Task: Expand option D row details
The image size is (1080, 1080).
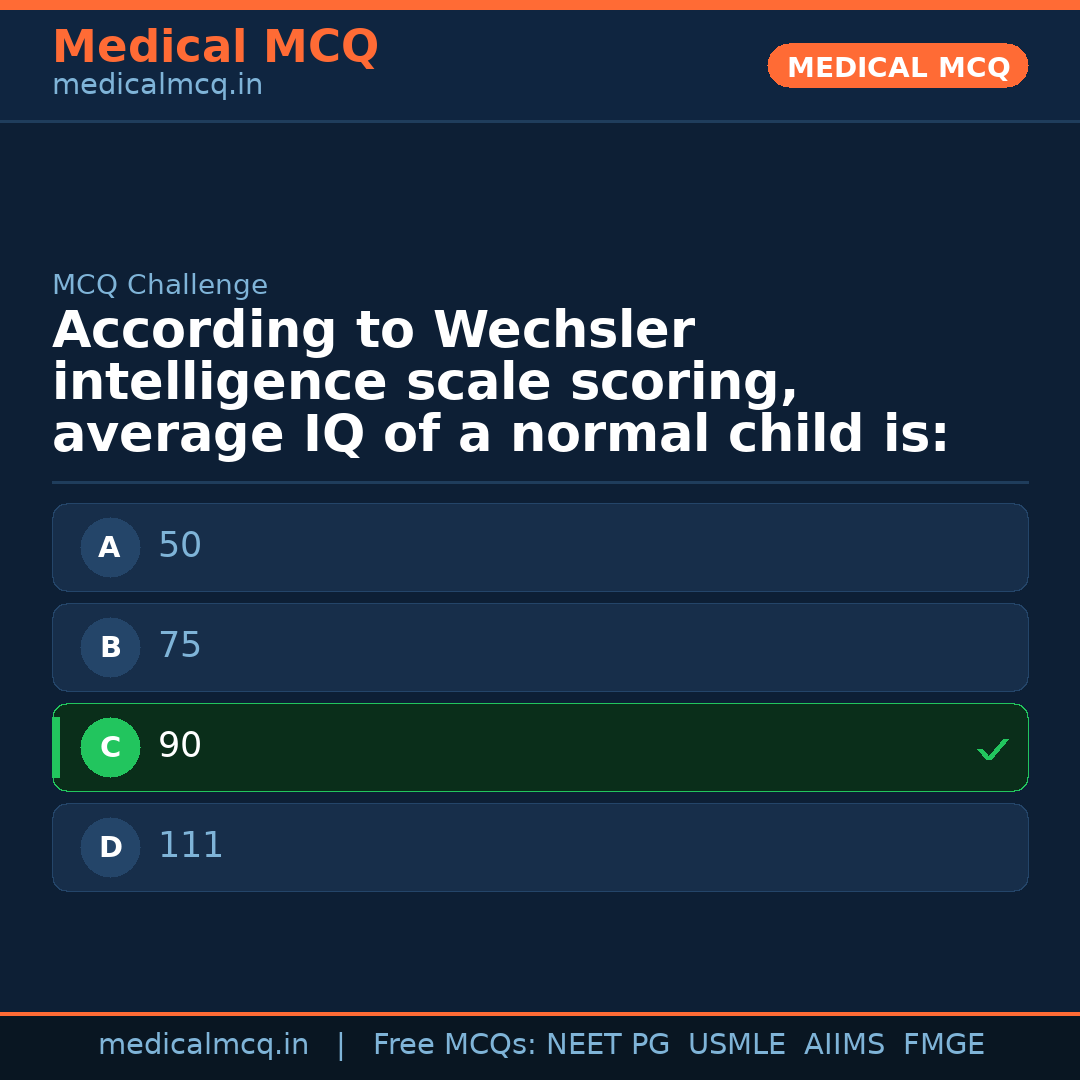Action: [x=540, y=847]
